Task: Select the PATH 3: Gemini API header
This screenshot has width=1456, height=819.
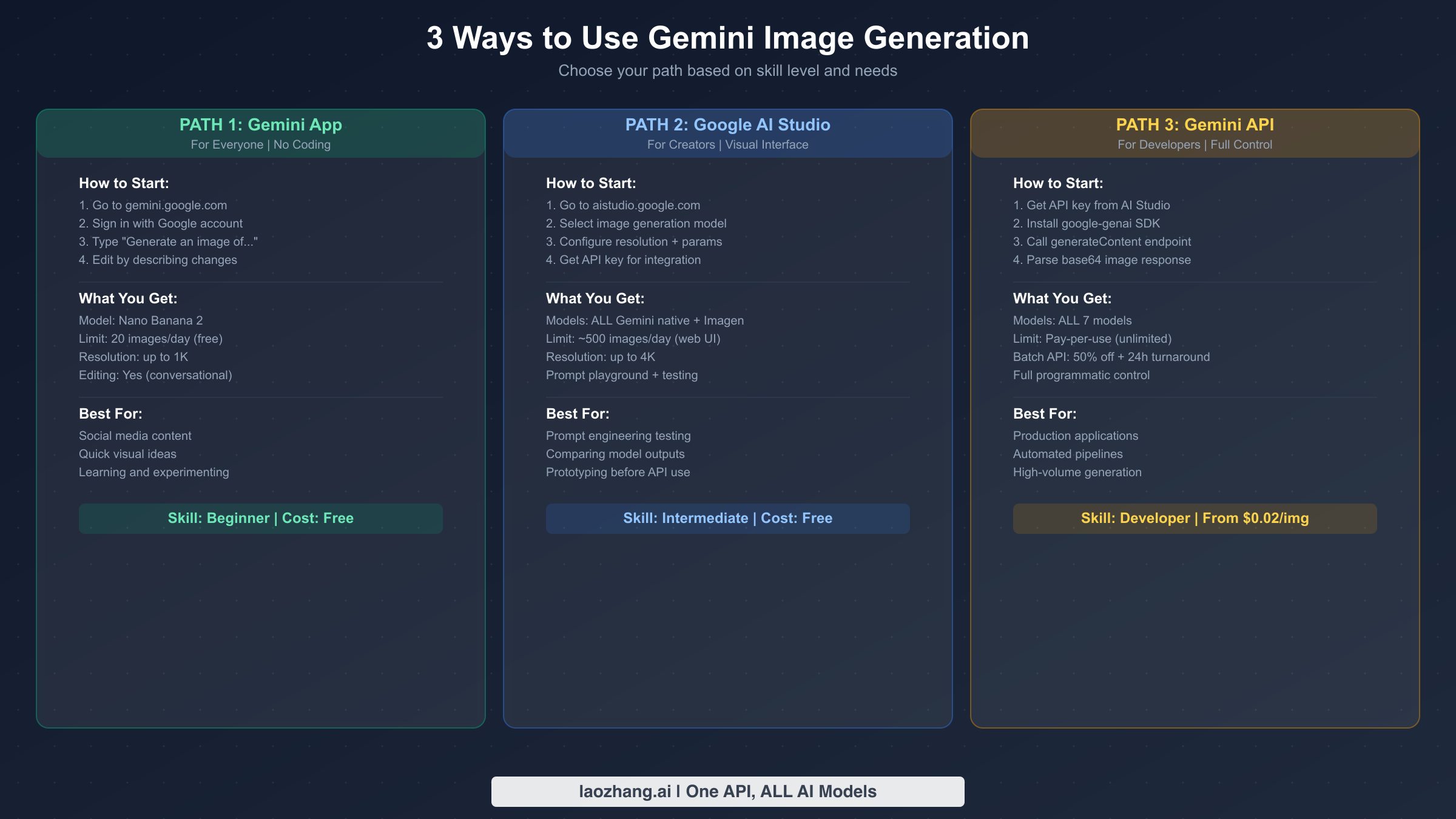Action: tap(1195, 125)
